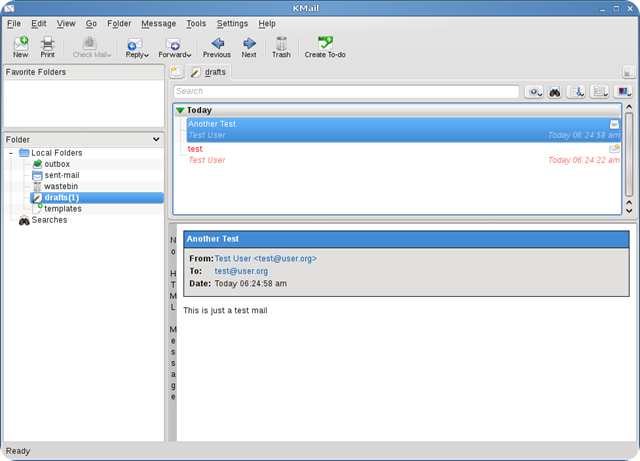
Task: Open the Edit menu
Action: [39, 24]
